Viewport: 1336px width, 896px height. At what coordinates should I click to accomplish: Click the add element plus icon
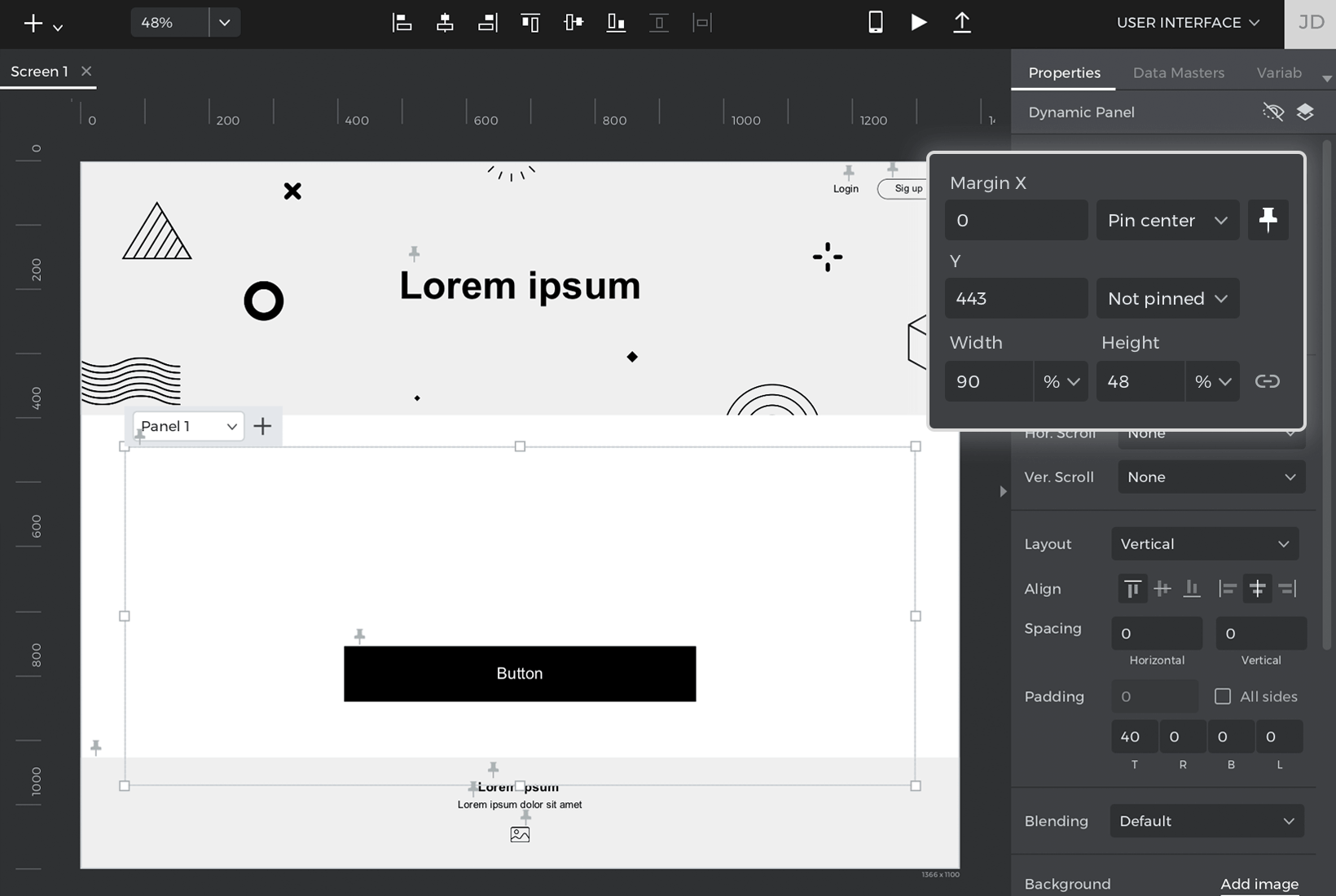click(x=33, y=23)
